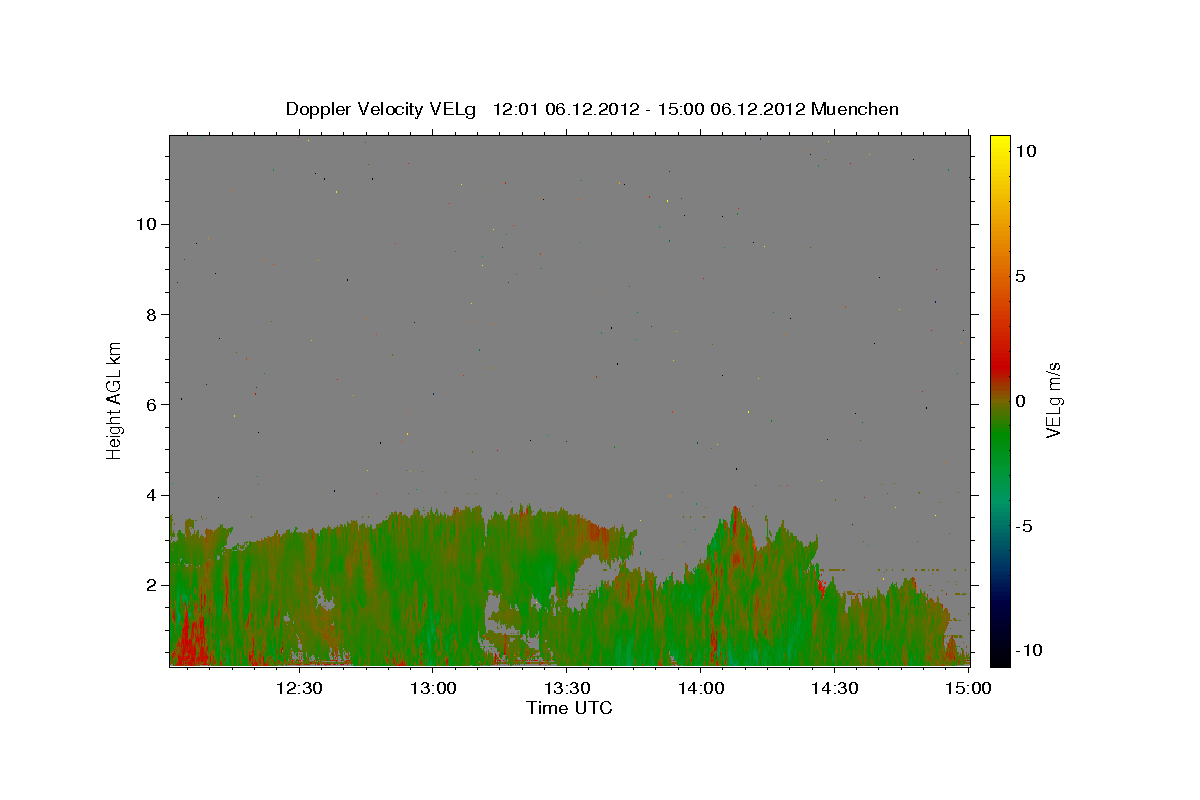Screen dimensions: 1200x800
Task: Click the 'Height AGL km' axis label
Action: pos(115,399)
